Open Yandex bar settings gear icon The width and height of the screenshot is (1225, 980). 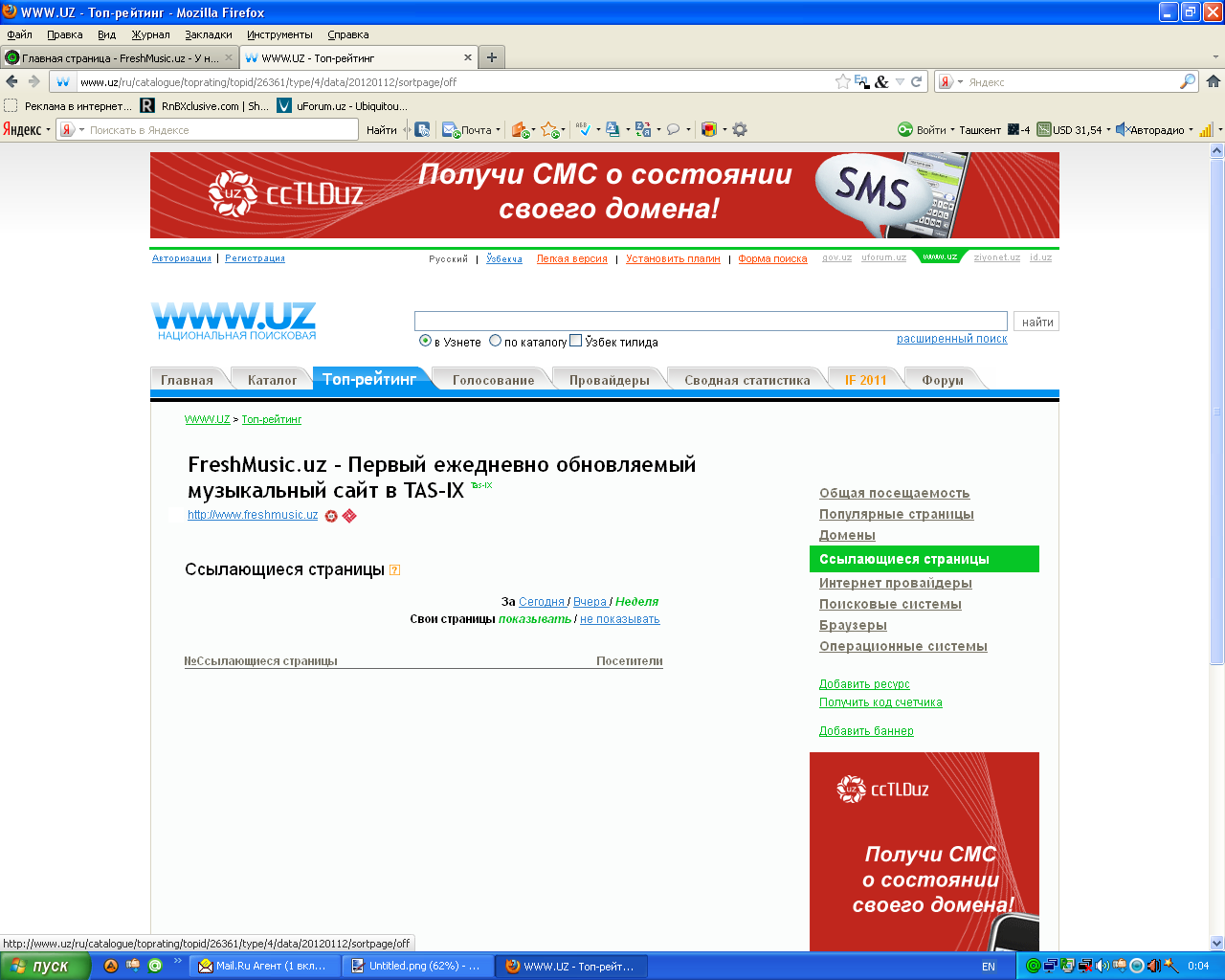pos(740,130)
